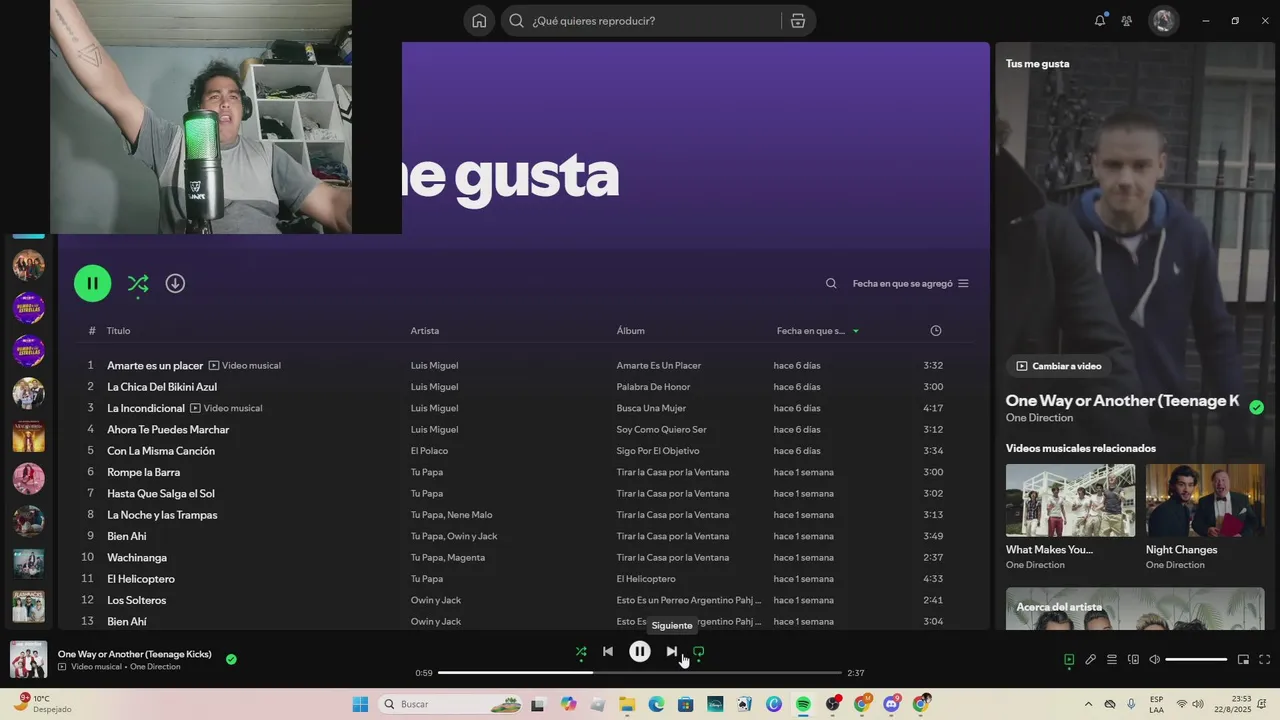The image size is (1280, 720).
Task: Click the 'Cambiar a video' button
Action: (1058, 366)
